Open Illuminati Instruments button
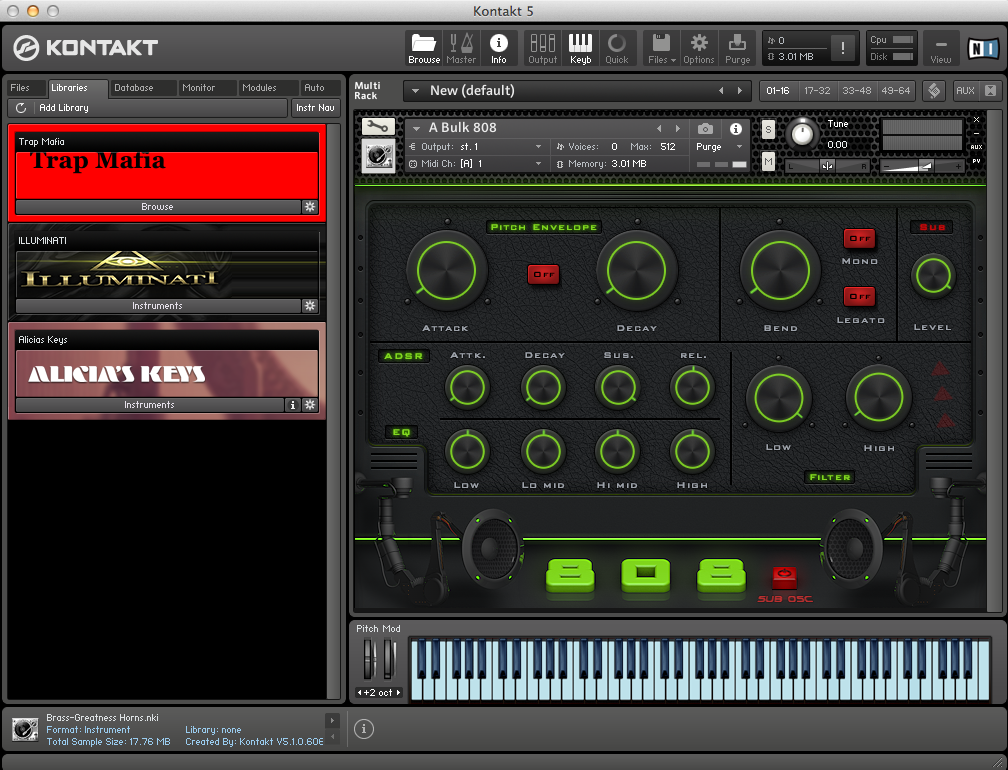 point(158,305)
